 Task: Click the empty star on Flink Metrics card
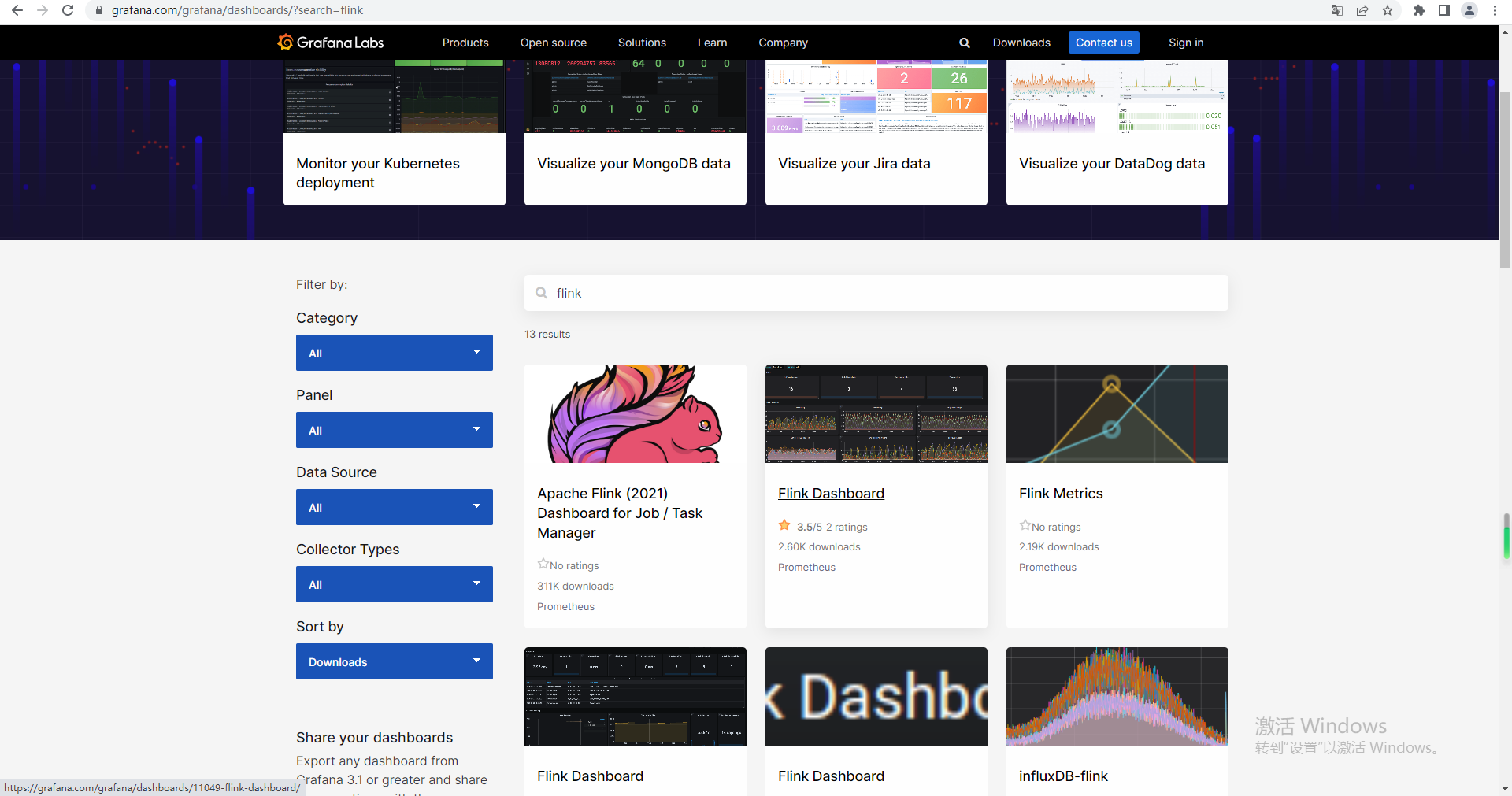tap(1025, 525)
